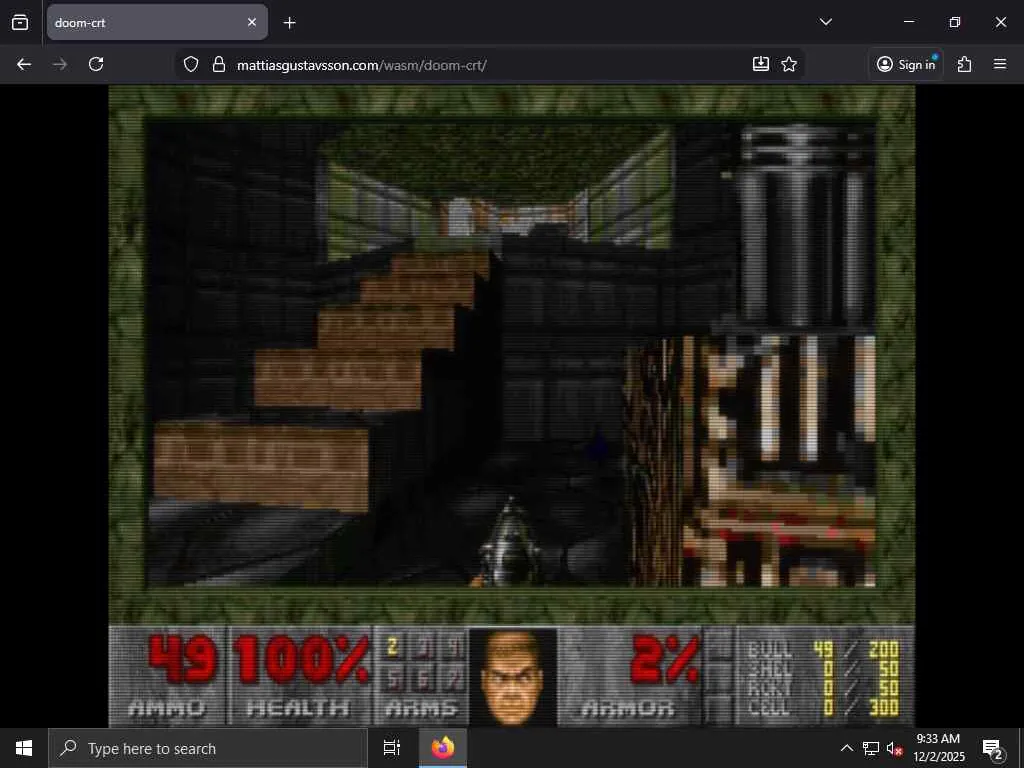Click the muted volume tray icon
The image size is (1024, 768).
click(x=894, y=748)
